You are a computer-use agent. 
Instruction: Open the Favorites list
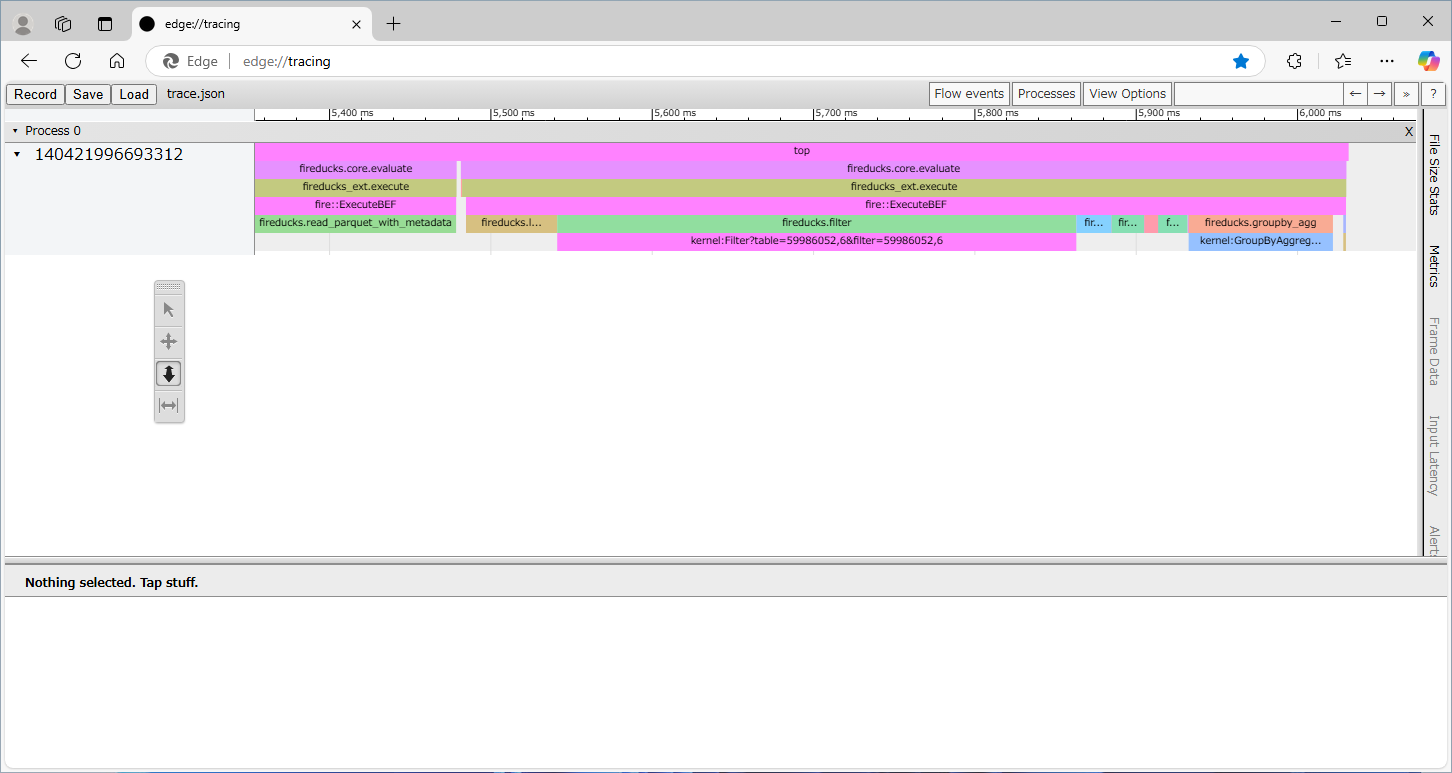click(1343, 61)
